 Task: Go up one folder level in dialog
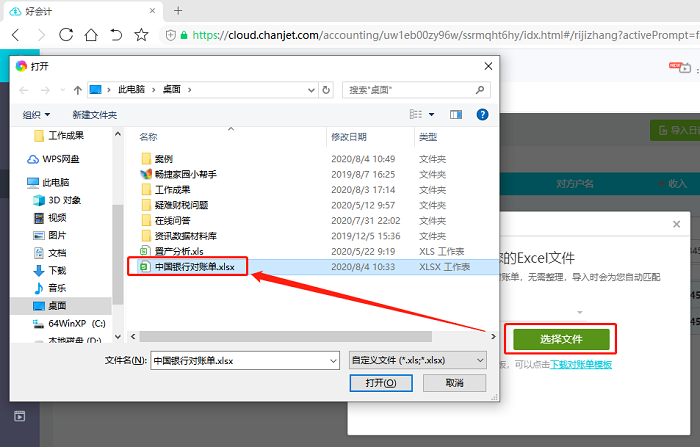(x=78, y=90)
